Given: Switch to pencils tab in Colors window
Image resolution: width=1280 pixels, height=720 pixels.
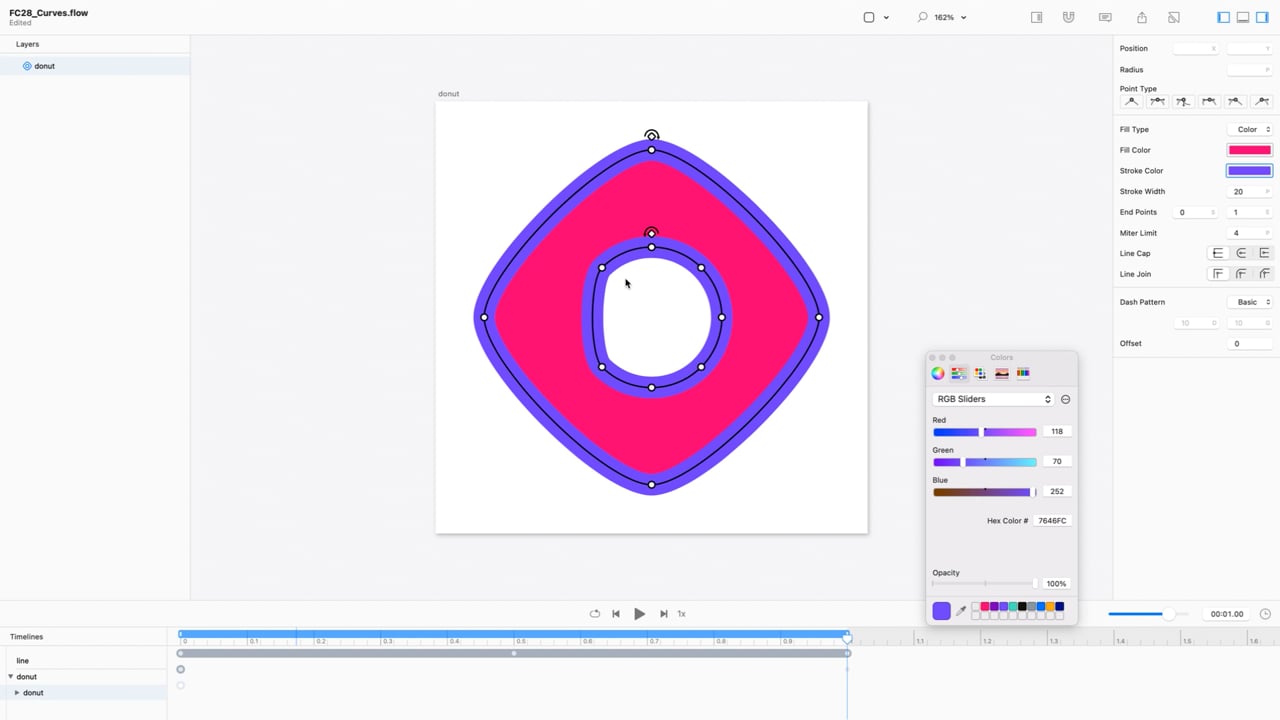Looking at the screenshot, I should click(1023, 373).
